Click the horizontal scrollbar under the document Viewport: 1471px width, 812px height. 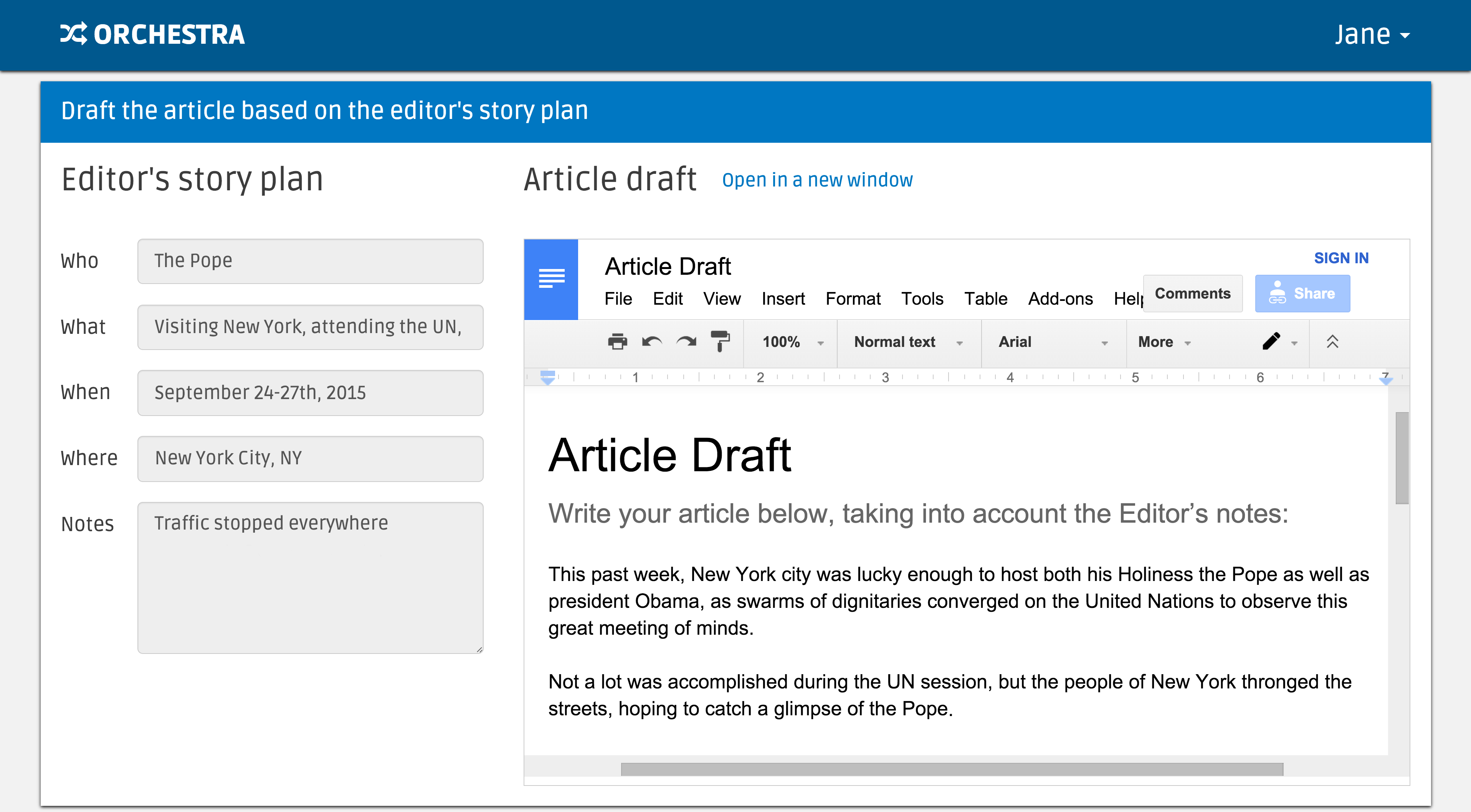[x=951, y=769]
